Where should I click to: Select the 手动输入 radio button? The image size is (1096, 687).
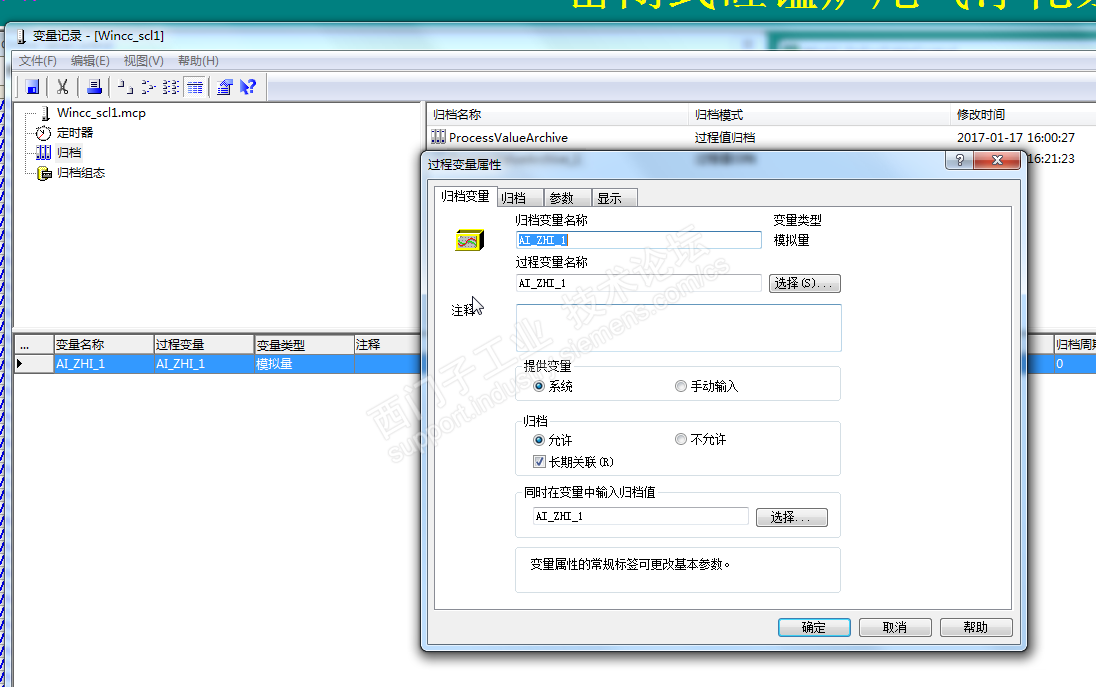(x=681, y=386)
